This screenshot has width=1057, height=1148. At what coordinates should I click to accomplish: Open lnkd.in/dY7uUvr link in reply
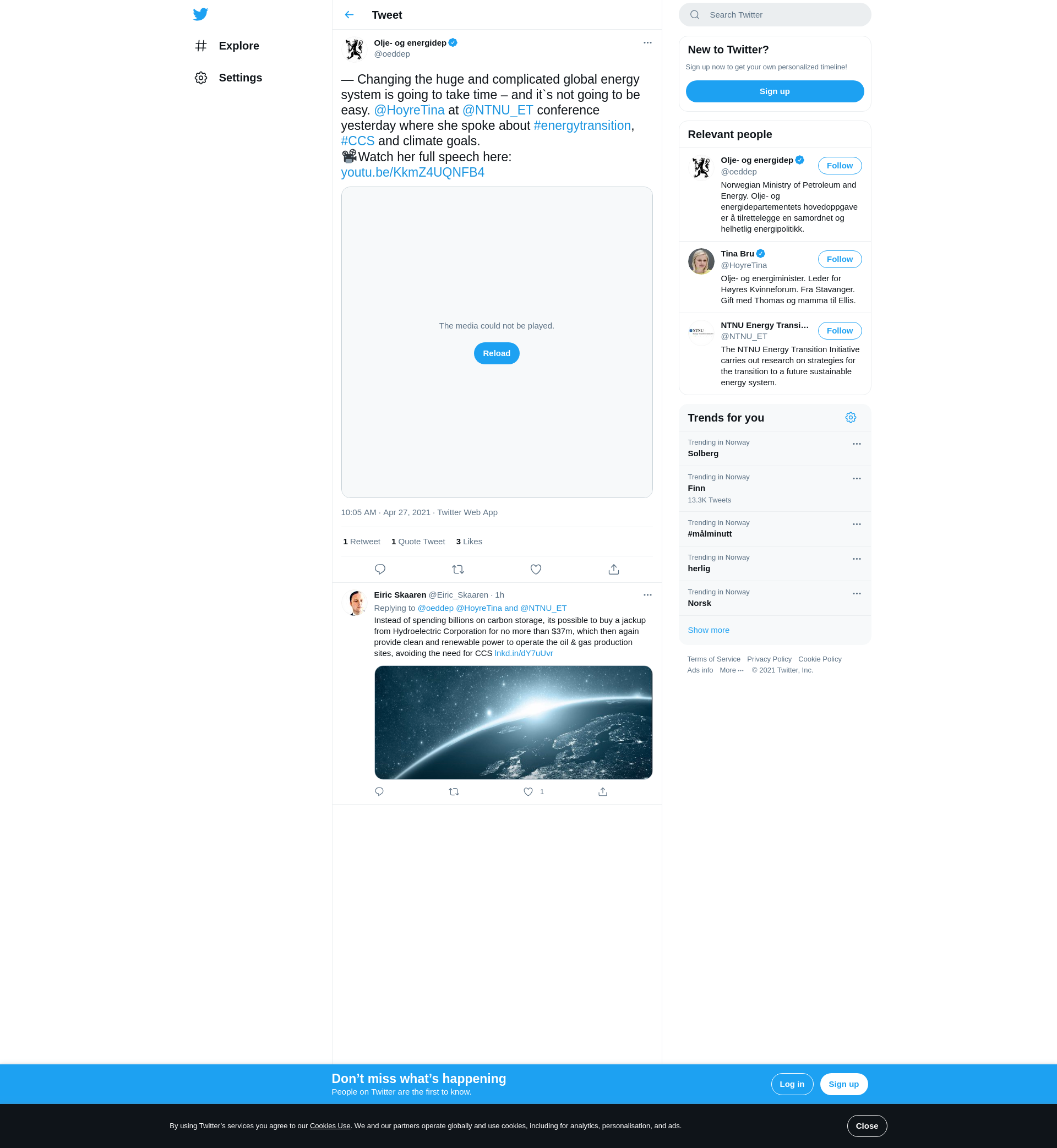(524, 653)
